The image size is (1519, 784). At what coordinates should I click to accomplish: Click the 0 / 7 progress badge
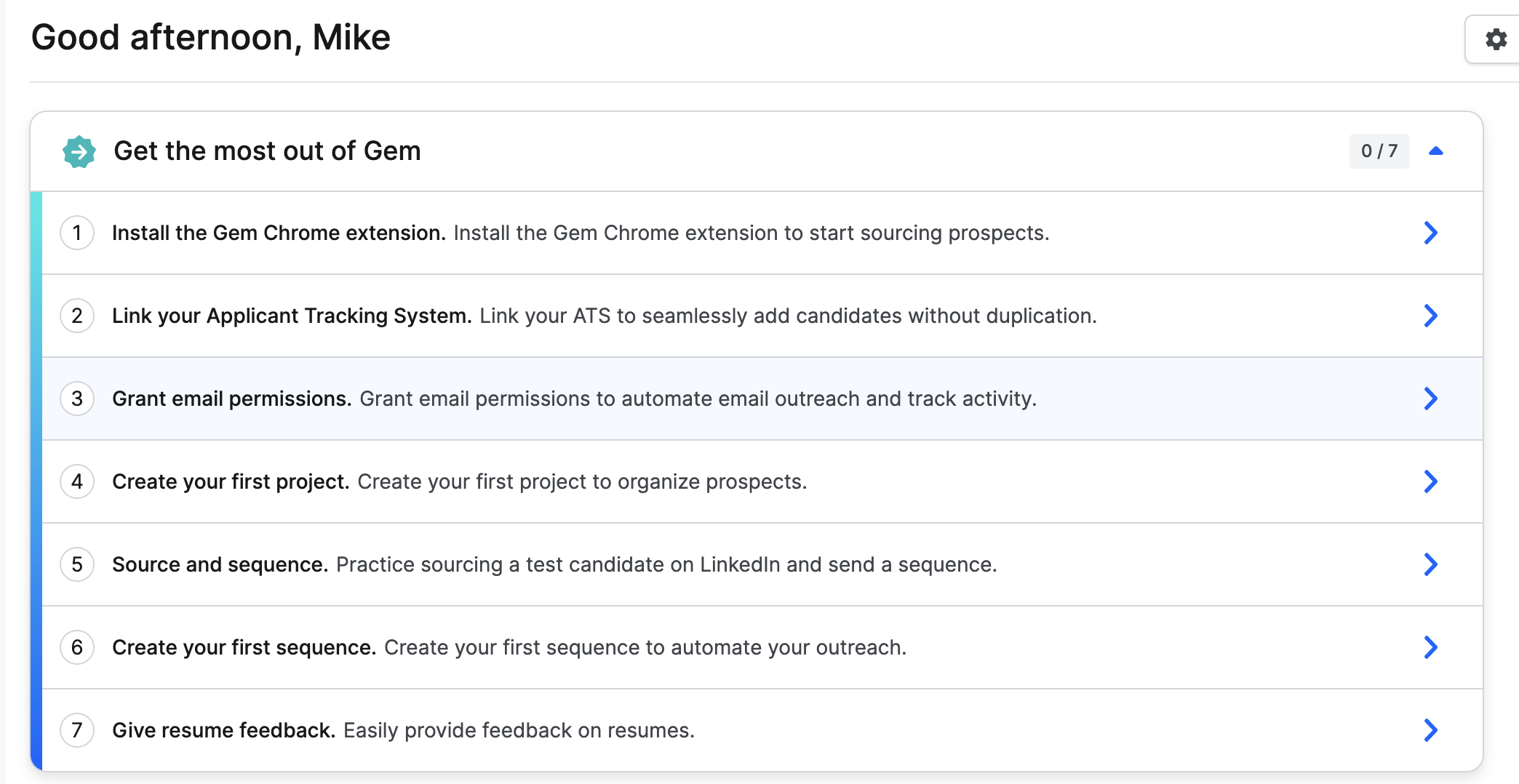tap(1379, 151)
